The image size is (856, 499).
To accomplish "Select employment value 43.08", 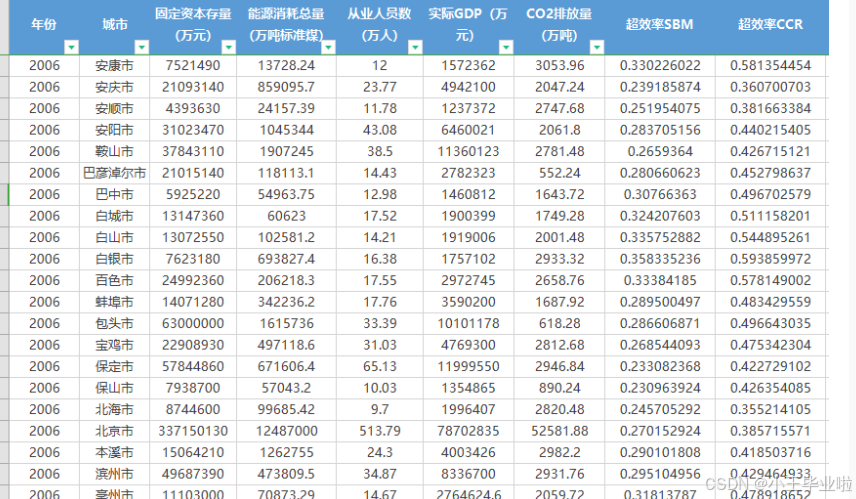I will coord(380,130).
